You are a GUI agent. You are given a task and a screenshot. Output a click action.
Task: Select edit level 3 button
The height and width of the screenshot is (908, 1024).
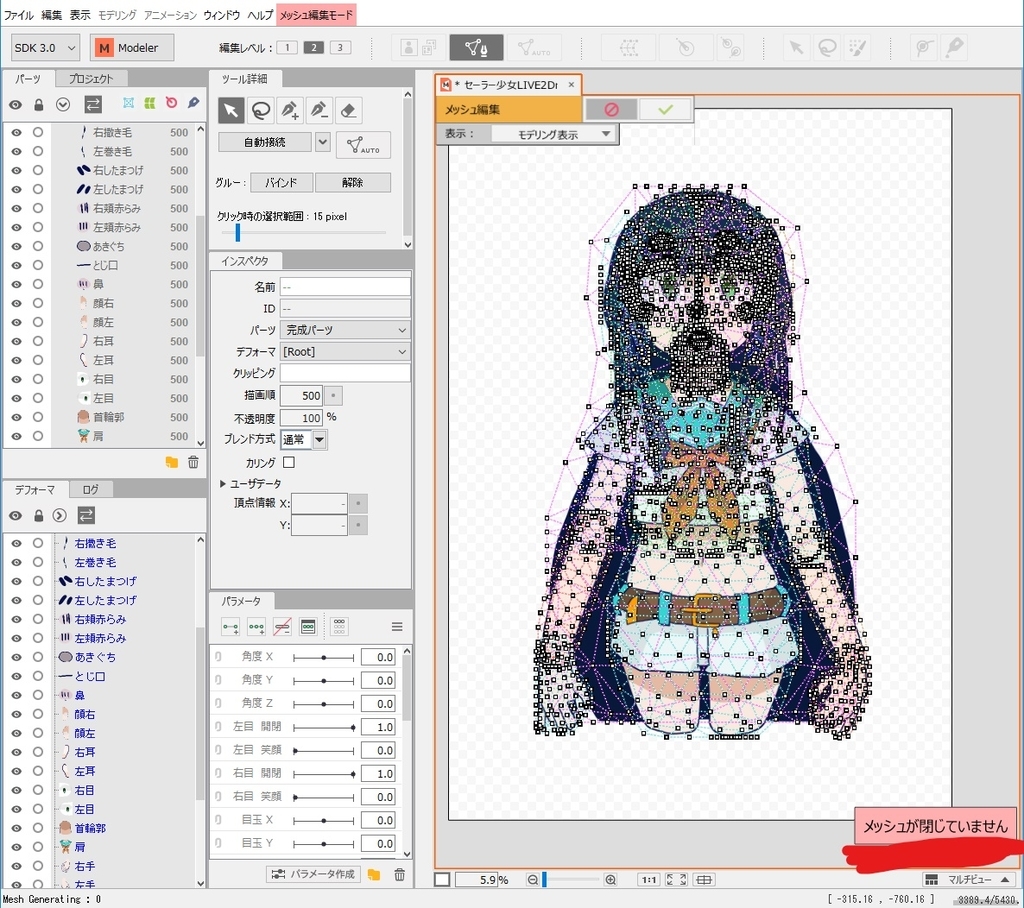[x=340, y=47]
